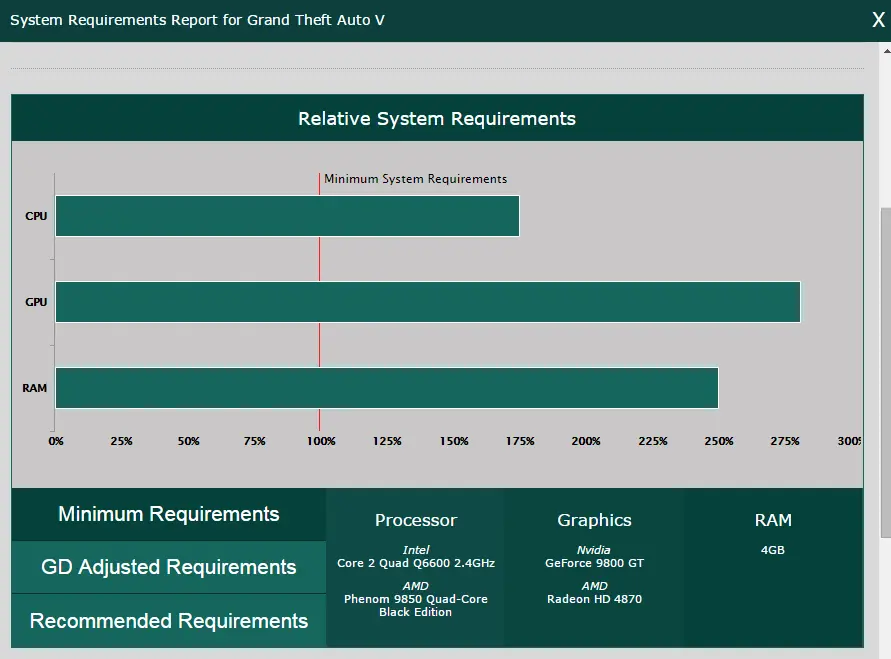Click the AMD label under Graphics
Viewport: 891px width, 659px height.
594,586
